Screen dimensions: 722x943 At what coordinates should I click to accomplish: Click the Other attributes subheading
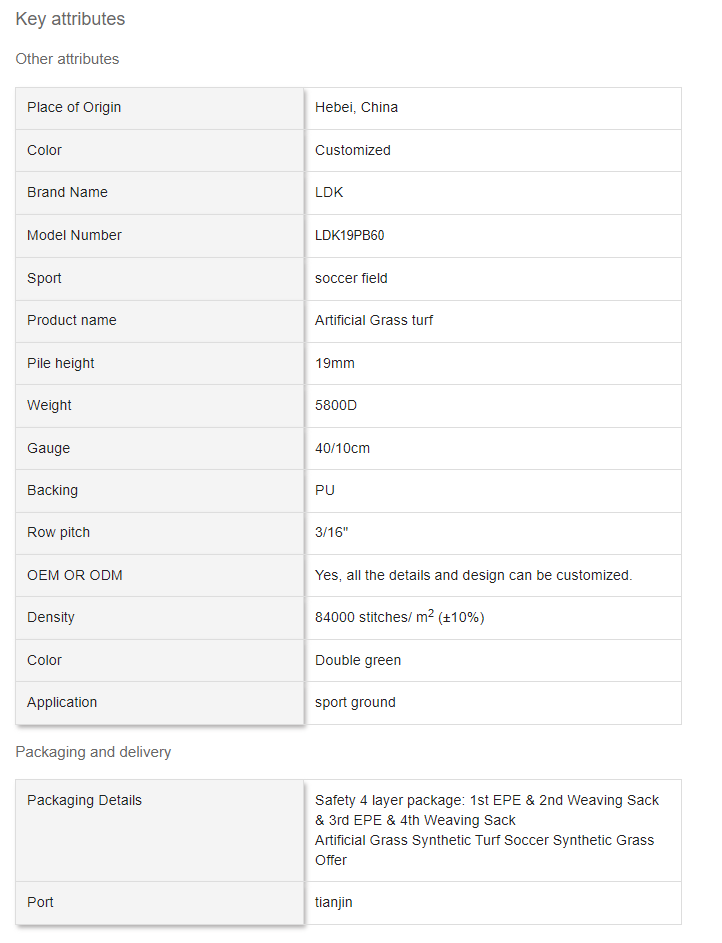[67, 59]
